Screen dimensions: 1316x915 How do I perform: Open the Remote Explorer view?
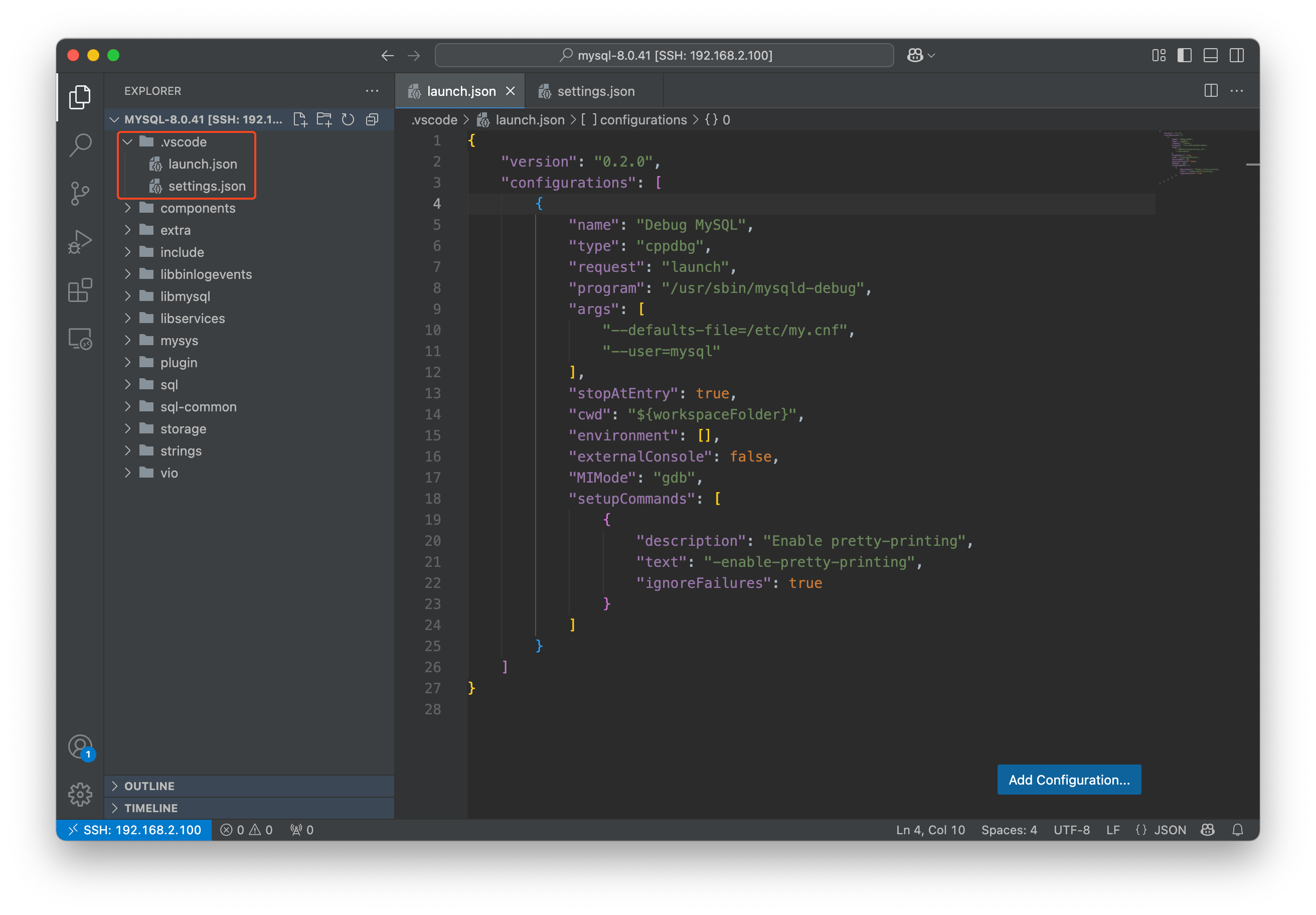coord(80,339)
